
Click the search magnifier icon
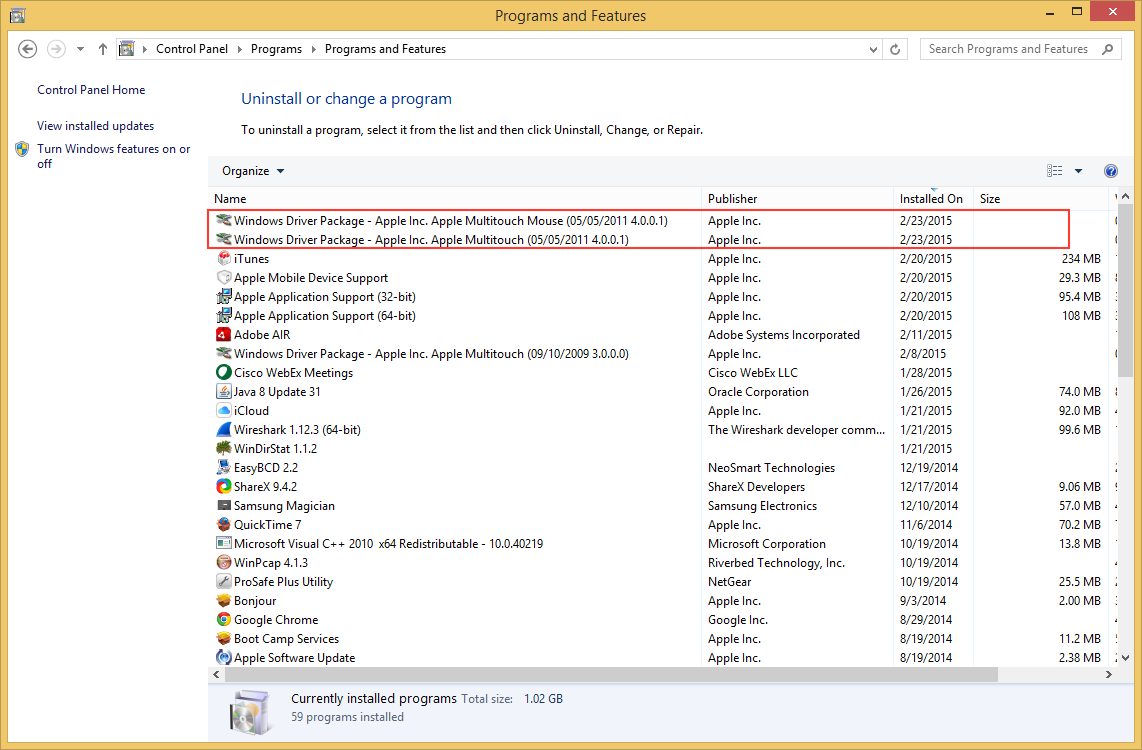pos(1108,49)
